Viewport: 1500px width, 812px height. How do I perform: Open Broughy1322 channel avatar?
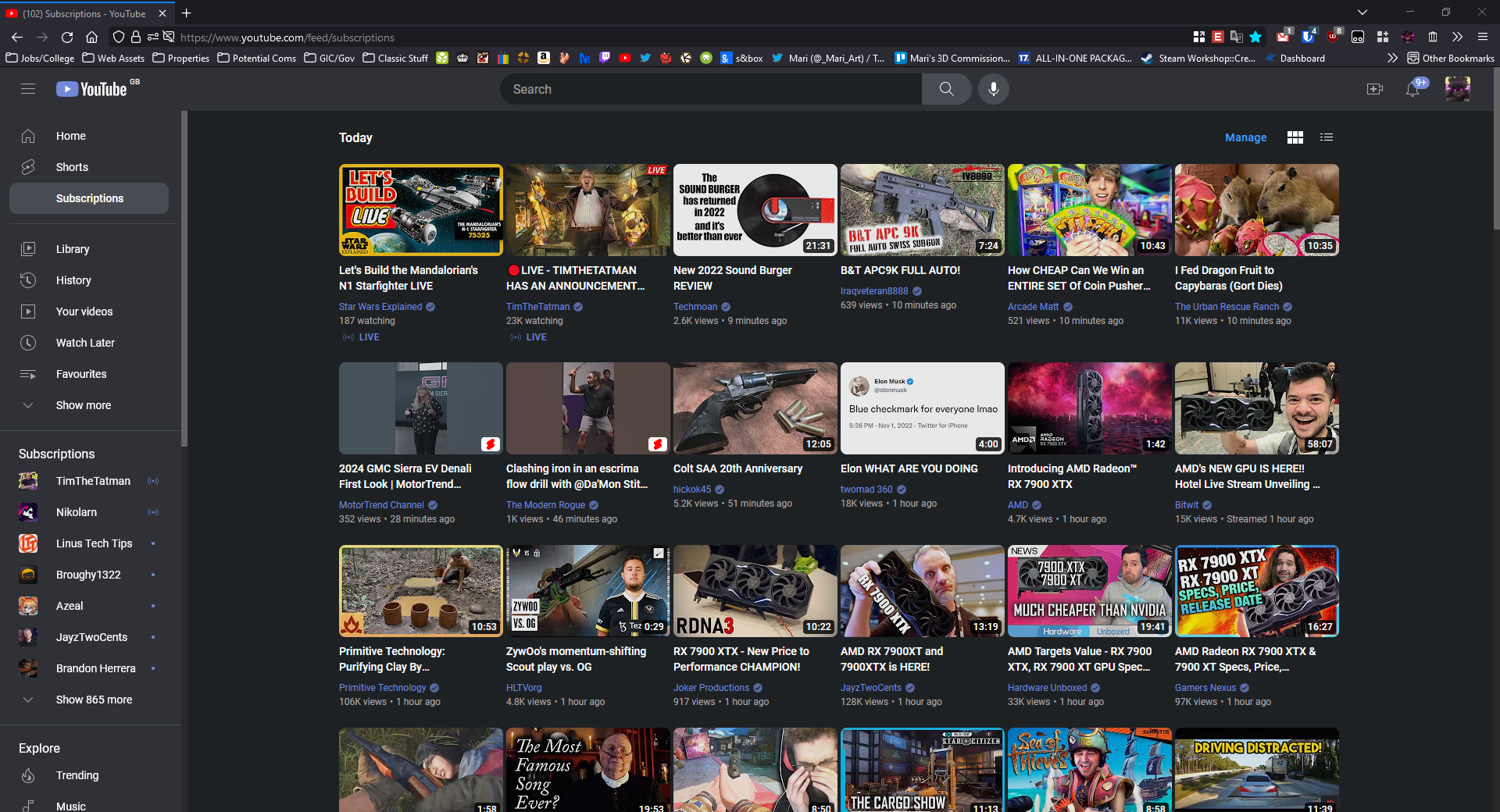point(28,575)
